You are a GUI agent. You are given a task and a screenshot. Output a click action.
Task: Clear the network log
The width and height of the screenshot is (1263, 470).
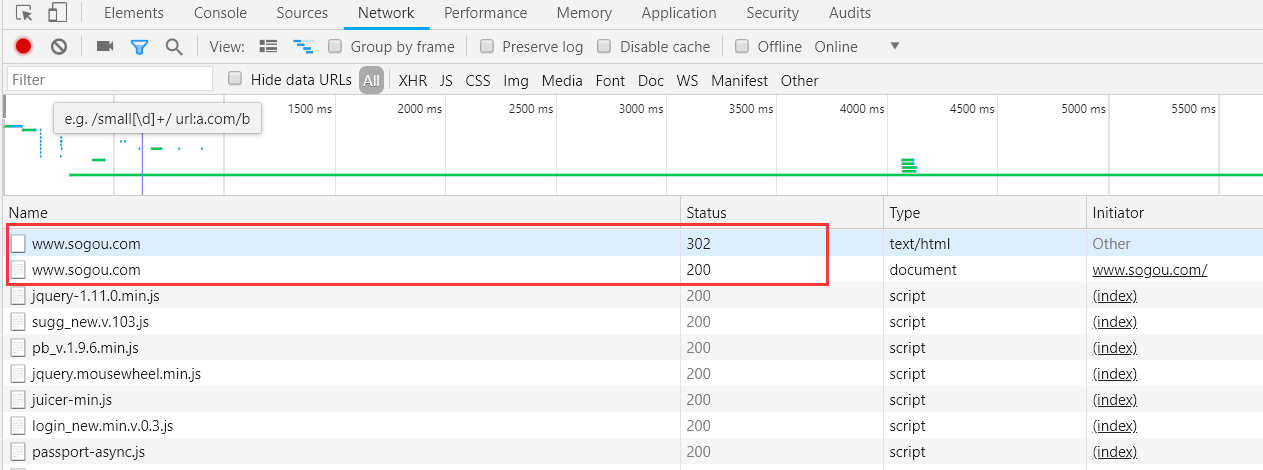59,46
